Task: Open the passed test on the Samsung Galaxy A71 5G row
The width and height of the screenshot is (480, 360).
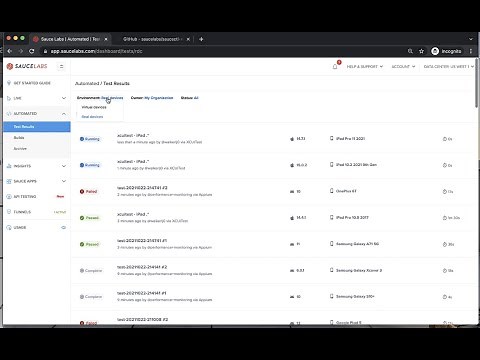Action: coord(142,241)
